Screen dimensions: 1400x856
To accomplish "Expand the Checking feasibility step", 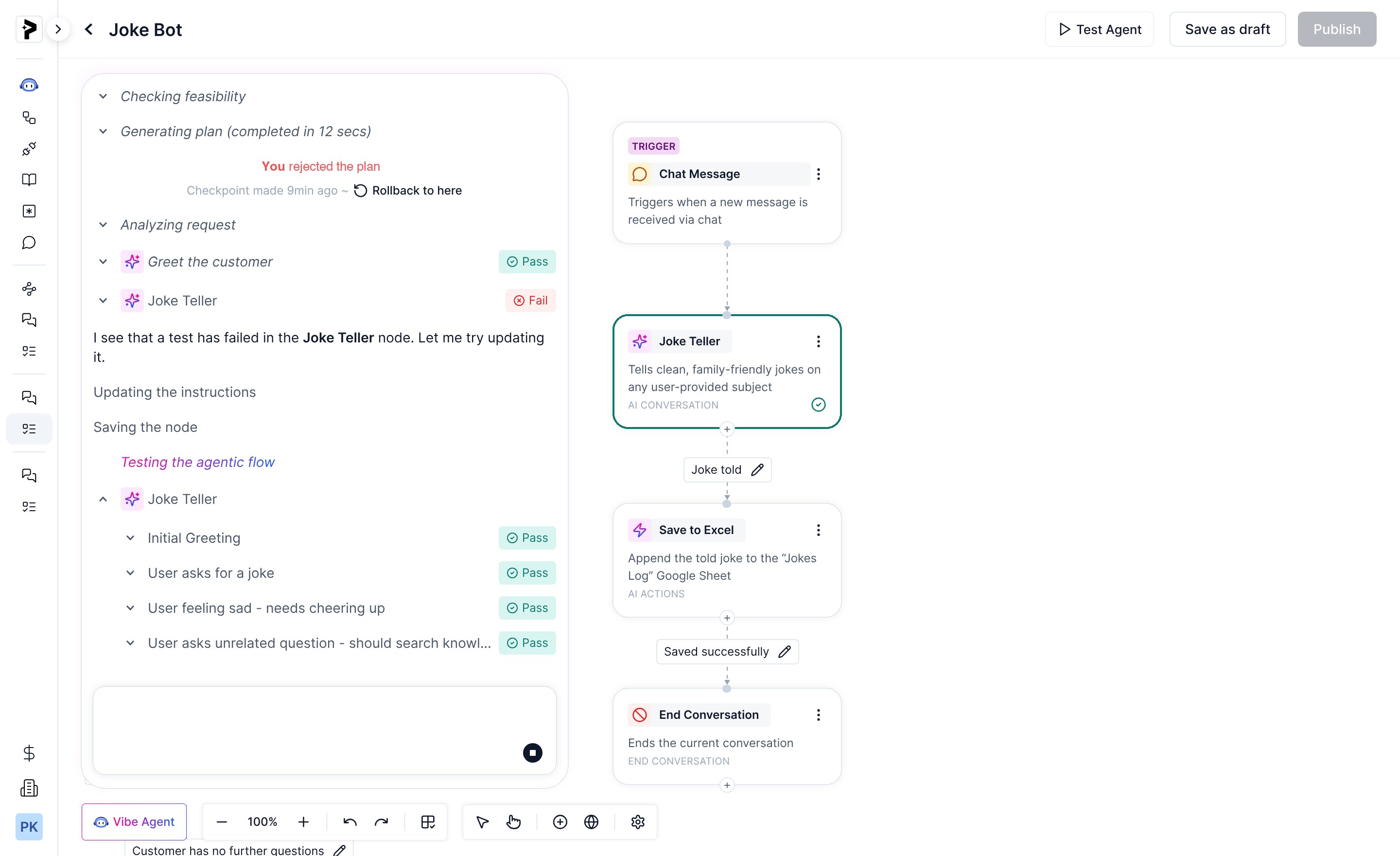I will click(x=103, y=96).
